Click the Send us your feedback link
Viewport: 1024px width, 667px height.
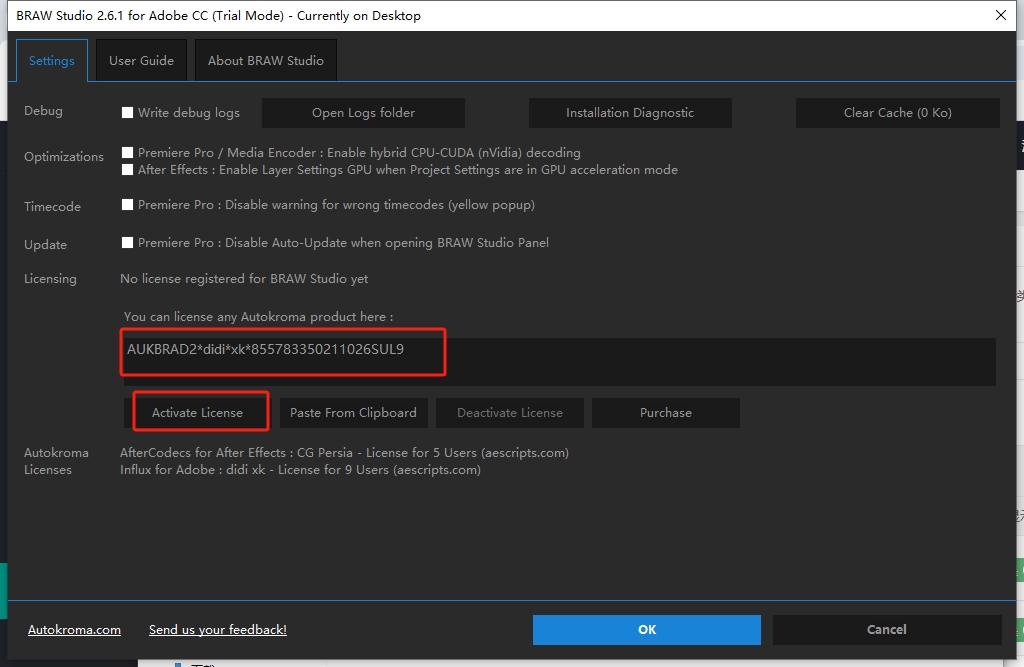[217, 630]
